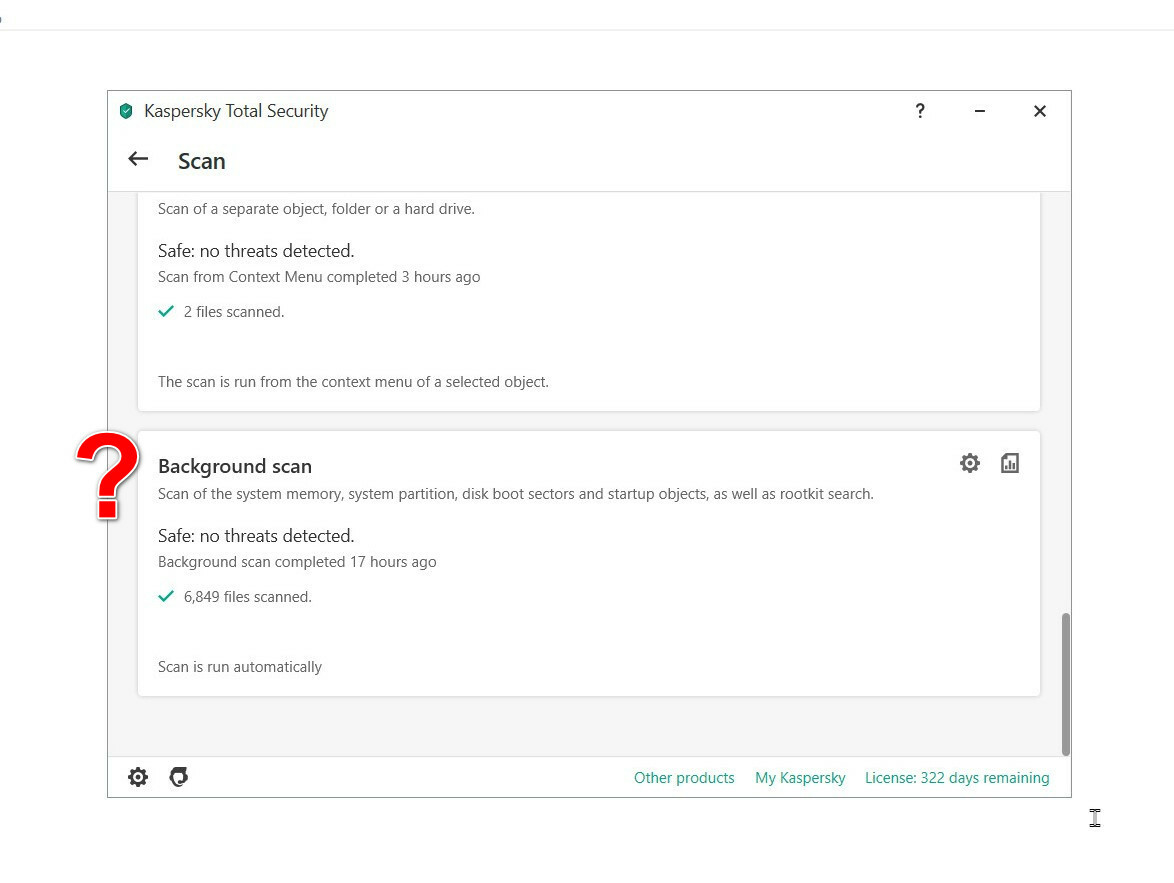Click the help question mark in the title bar

point(919,111)
